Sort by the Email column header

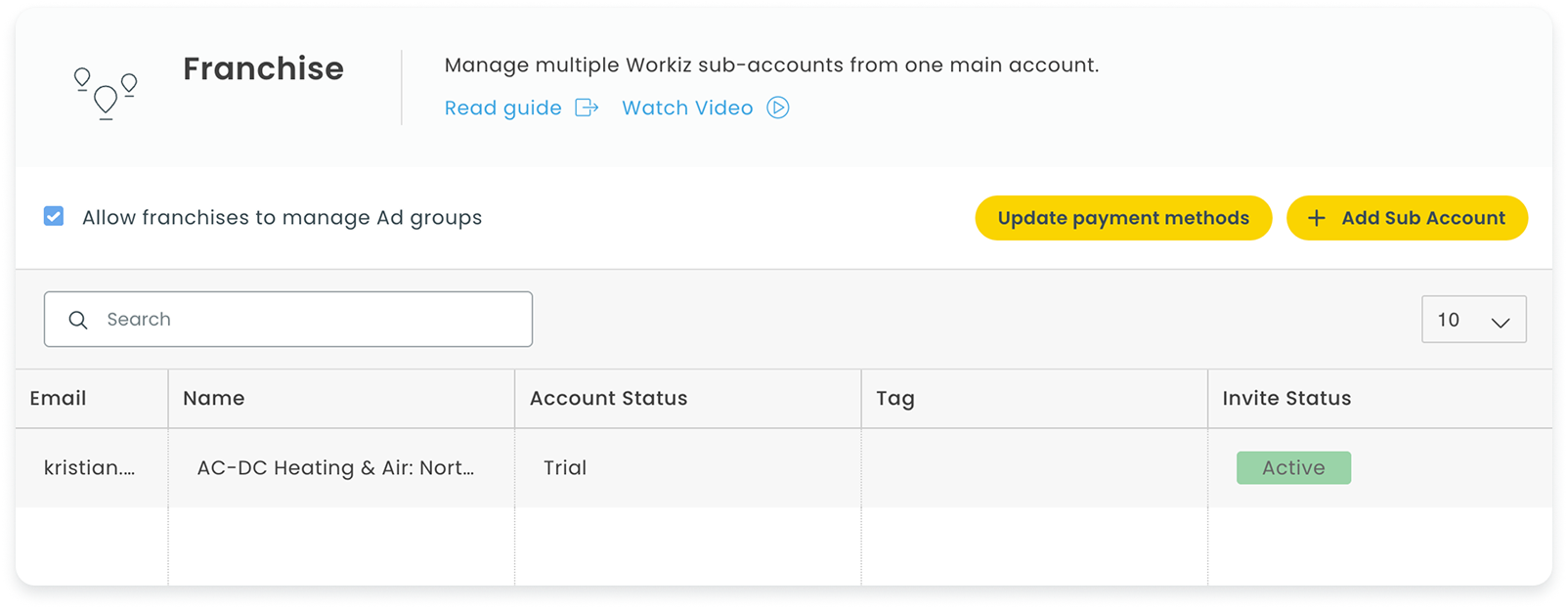[x=58, y=398]
